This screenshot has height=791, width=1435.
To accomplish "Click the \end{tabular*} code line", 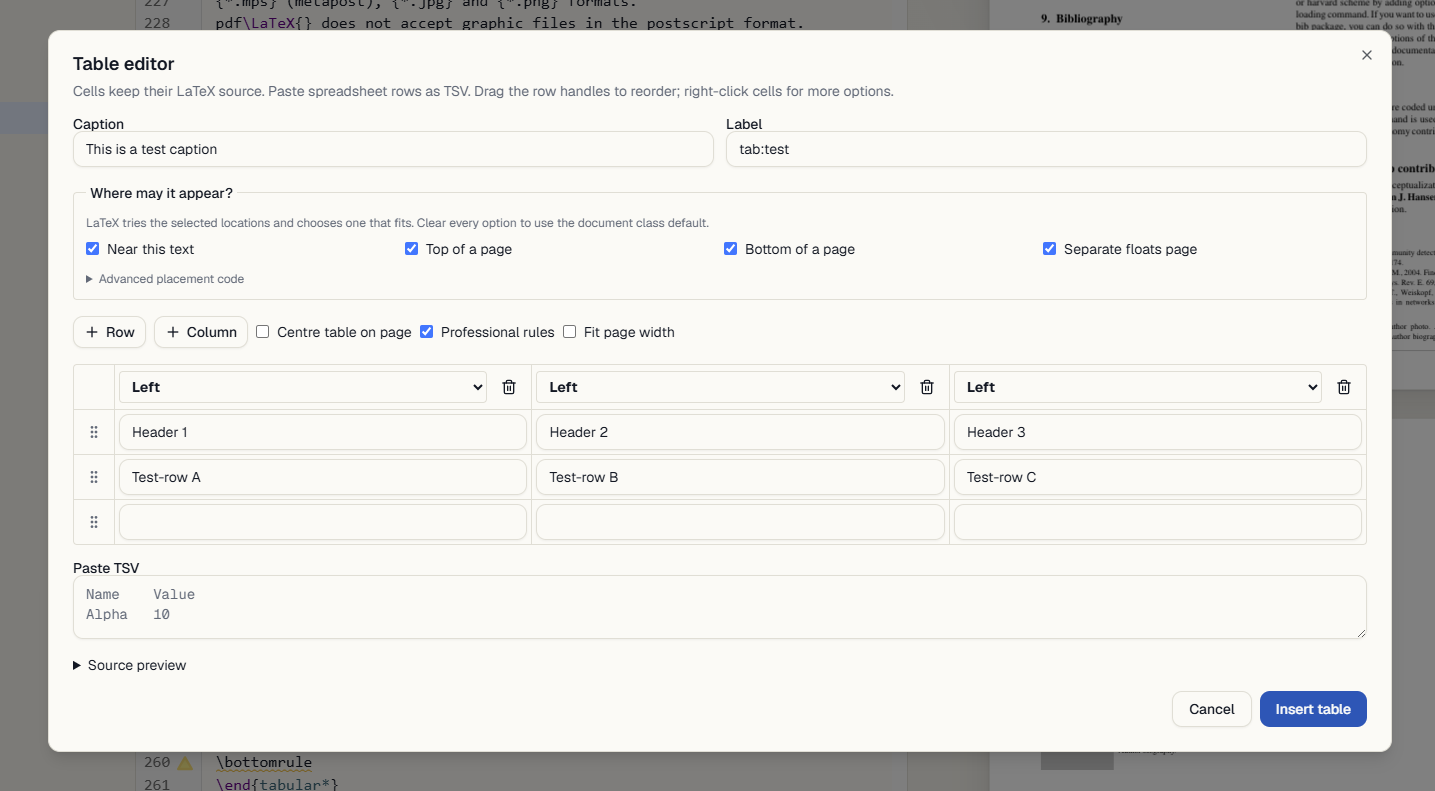I will coord(277,784).
